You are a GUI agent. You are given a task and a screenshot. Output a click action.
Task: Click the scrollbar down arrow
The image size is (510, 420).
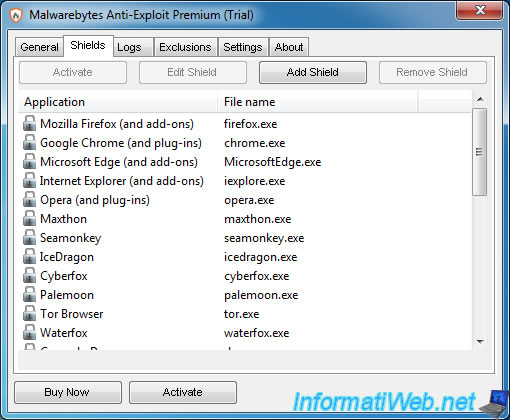[x=480, y=341]
